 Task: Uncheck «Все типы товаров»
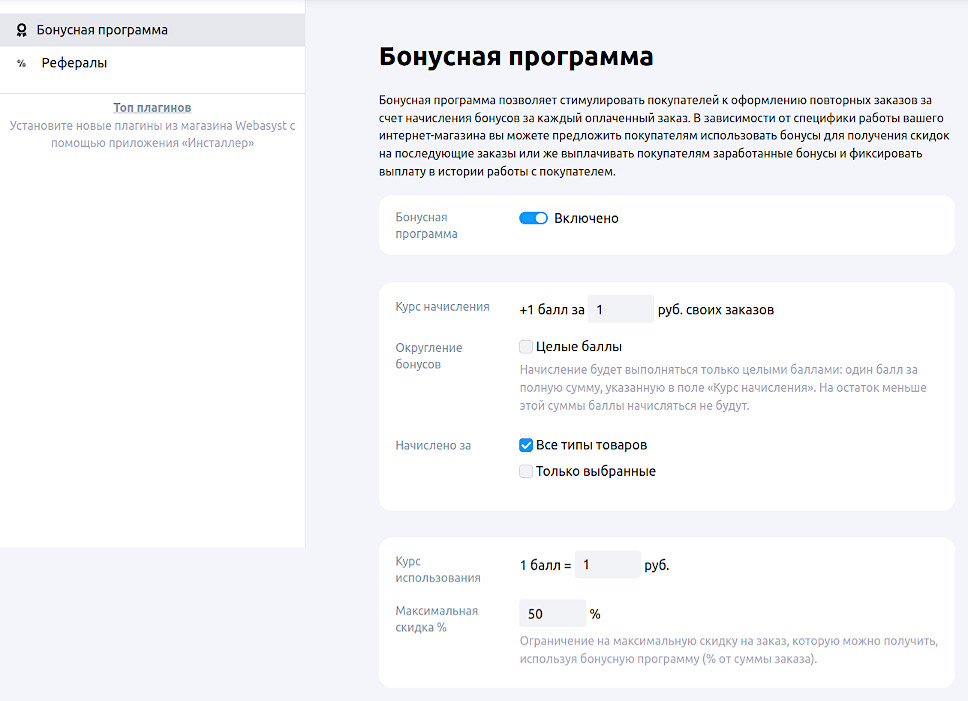coord(526,445)
